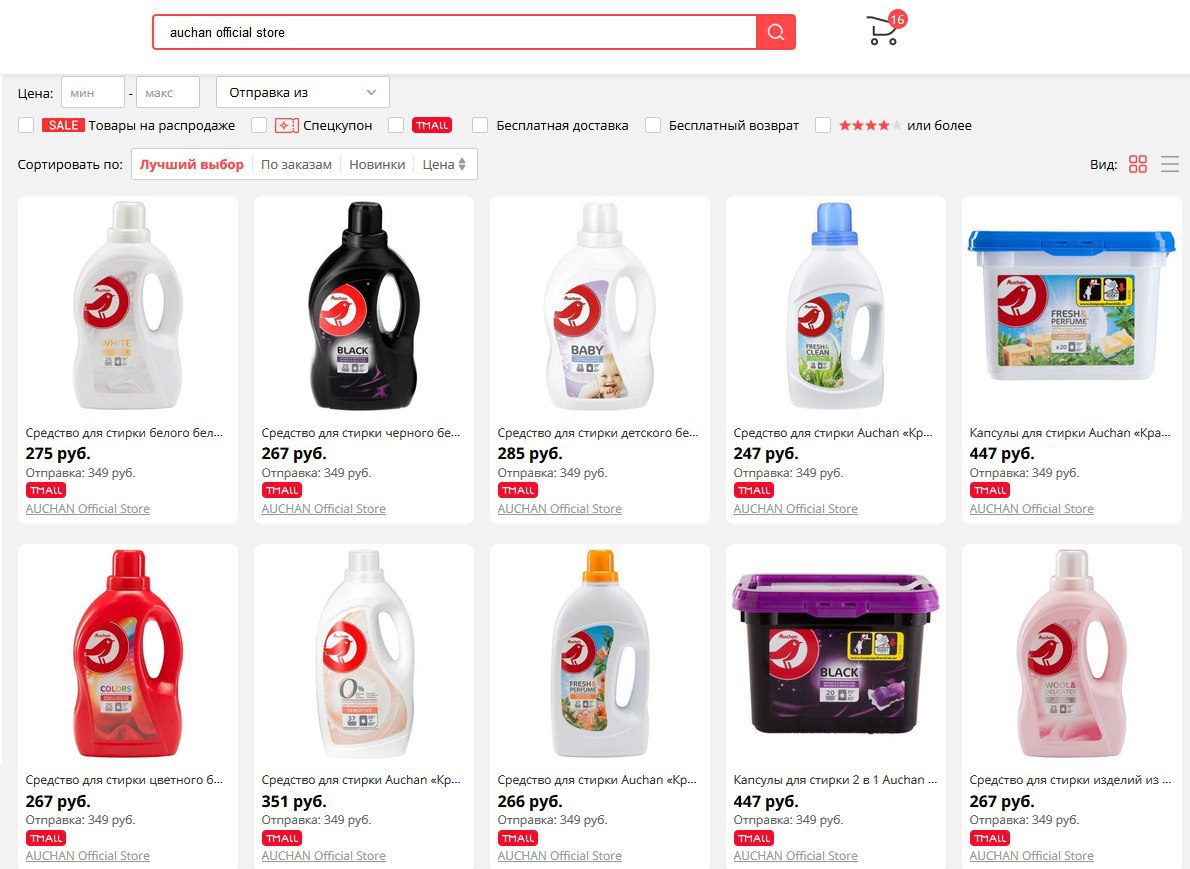1190x869 pixels.
Task: Click the red search magnifier button
Action: tap(776, 32)
